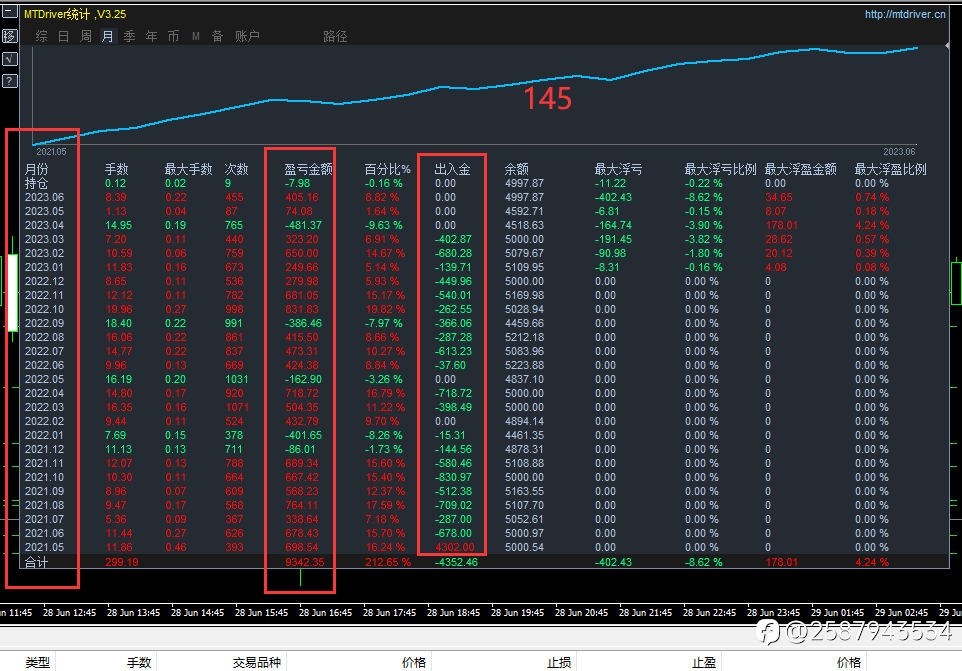The width and height of the screenshot is (962, 671).
Task: Open the 账户 account tab
Action: pos(247,36)
